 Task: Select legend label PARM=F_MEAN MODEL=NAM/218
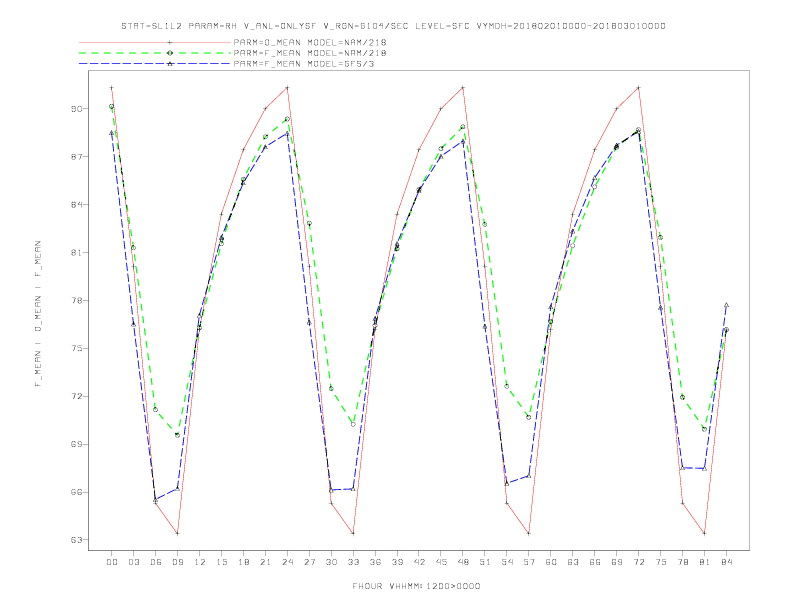[310, 53]
